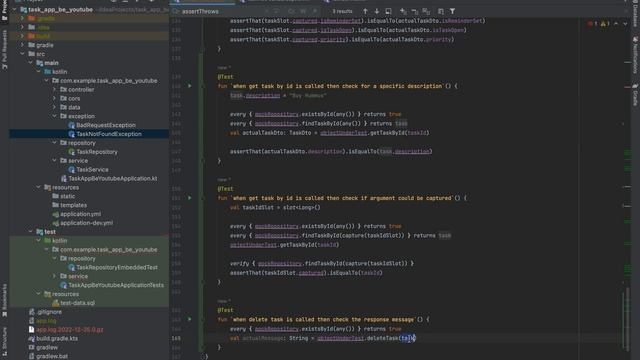Open the Pull Requests tool window
This screenshot has width=640, height=360.
(x=4, y=50)
